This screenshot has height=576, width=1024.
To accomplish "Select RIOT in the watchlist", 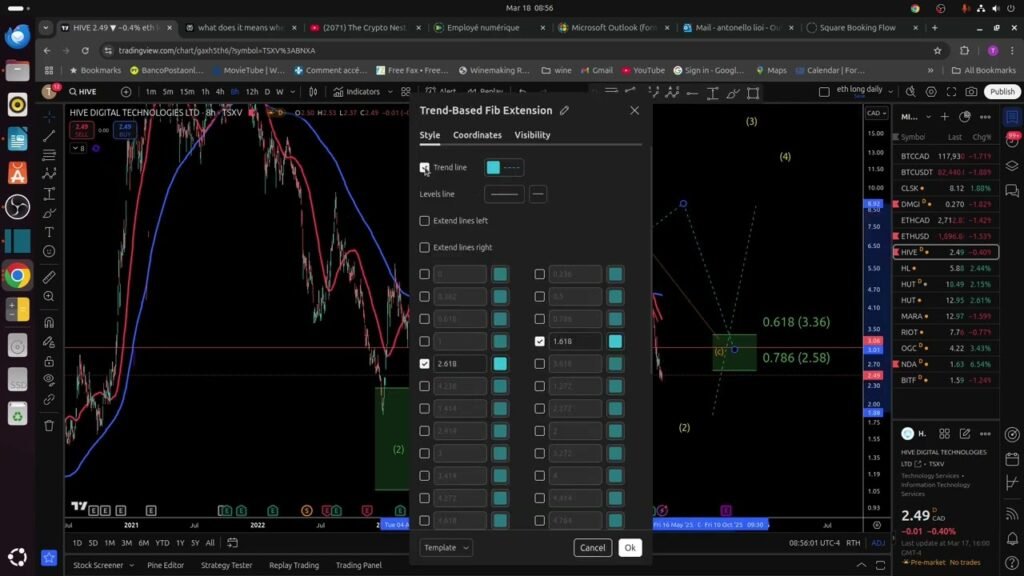I will click(910, 332).
